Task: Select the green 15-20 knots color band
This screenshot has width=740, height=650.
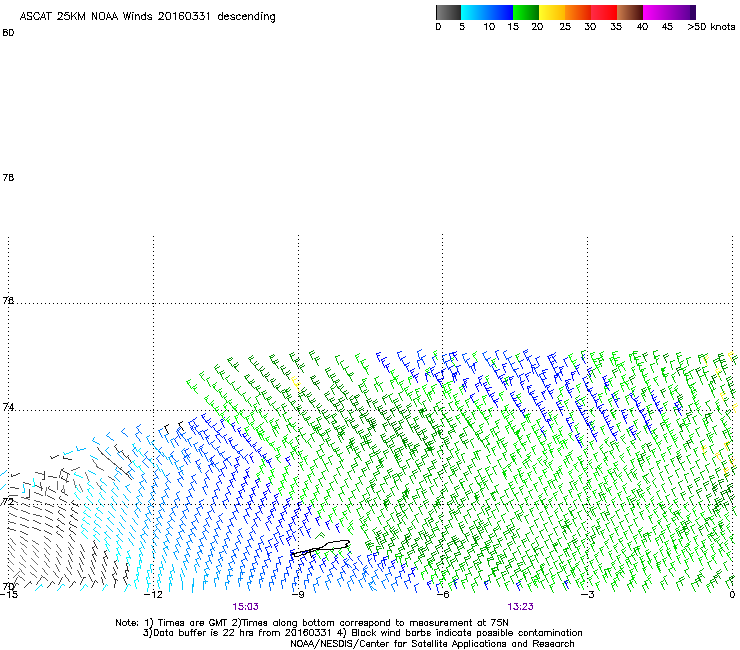Action: point(526,12)
